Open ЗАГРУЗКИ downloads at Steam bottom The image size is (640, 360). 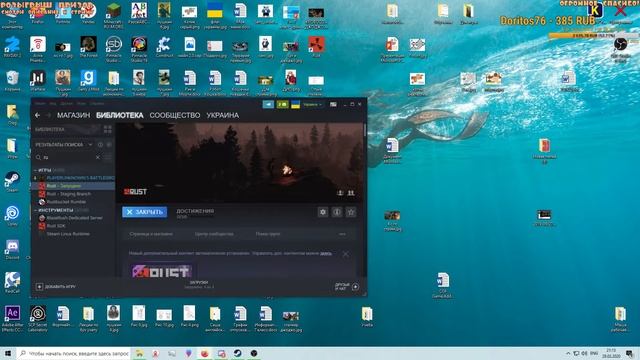pyautogui.click(x=199, y=284)
